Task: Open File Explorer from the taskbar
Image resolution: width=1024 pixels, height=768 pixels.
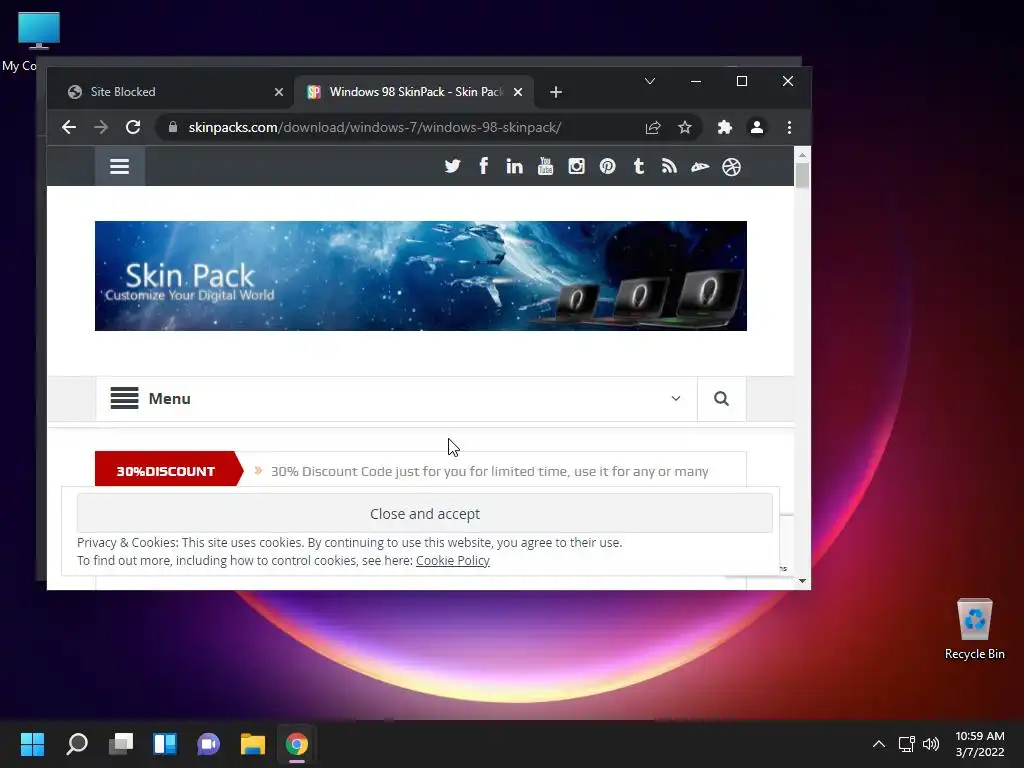Action: coord(253,744)
